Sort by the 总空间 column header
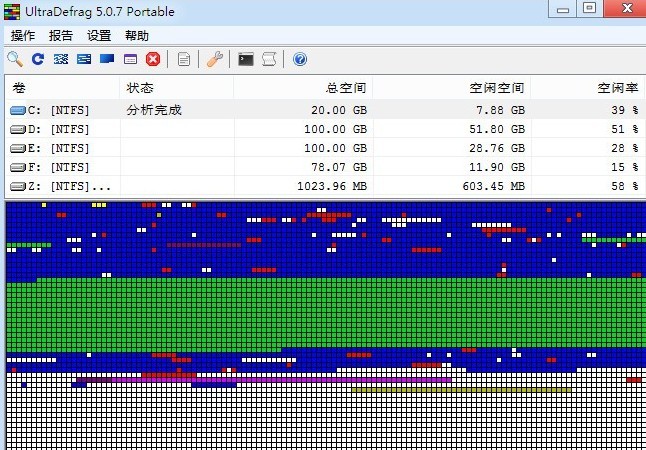Screen dimensions: 646x450 303,88
